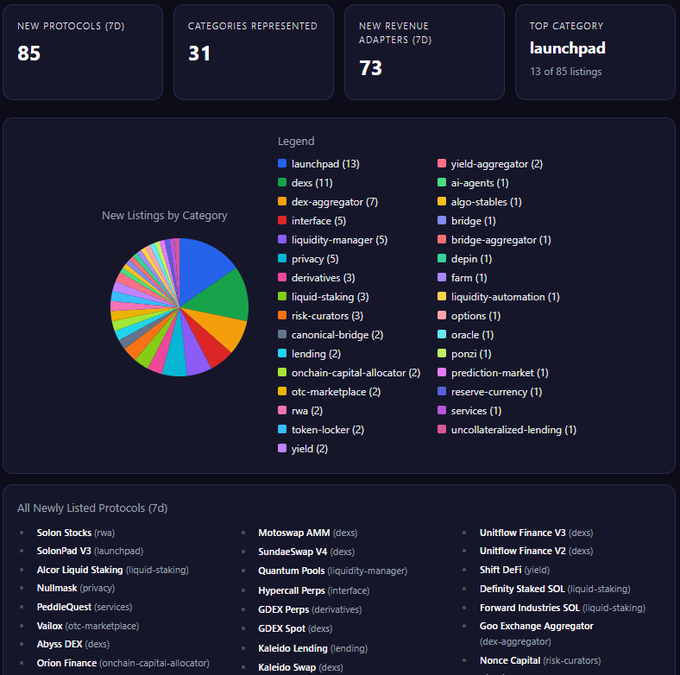
Task: Click the New Protocols (7D) stat card
Action: click(x=83, y=52)
